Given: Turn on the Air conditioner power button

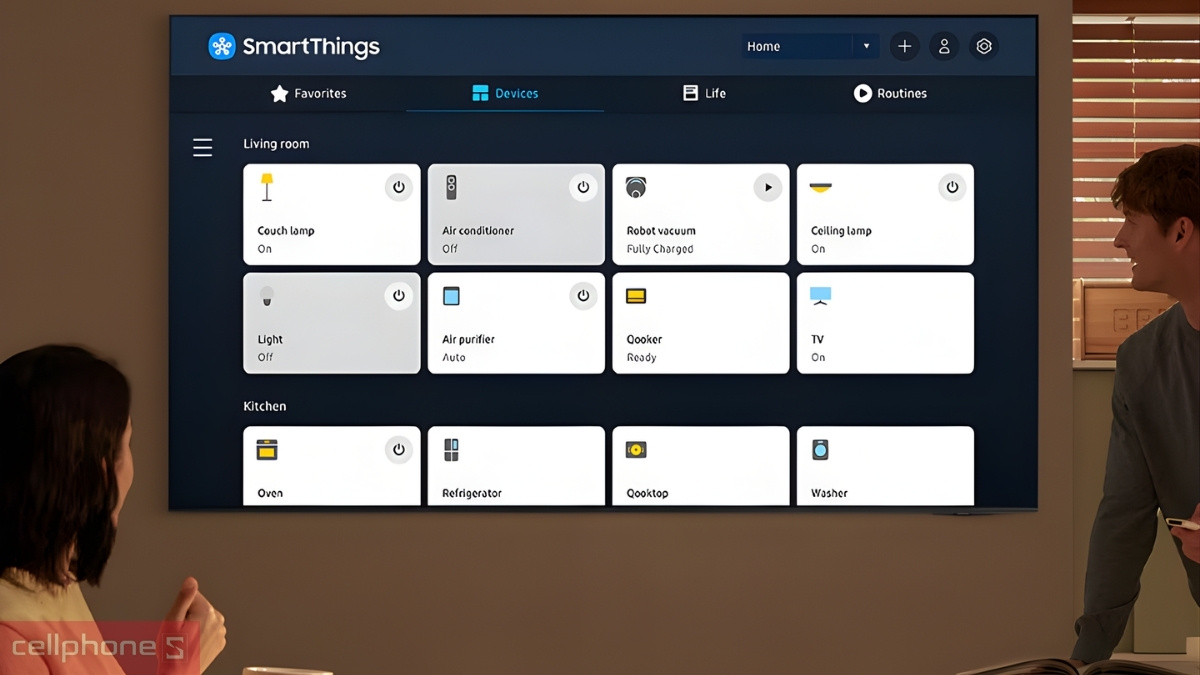Looking at the screenshot, I should (583, 187).
